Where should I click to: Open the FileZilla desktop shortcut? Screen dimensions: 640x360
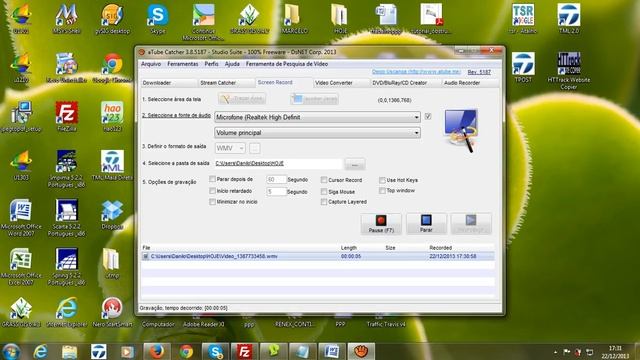click(x=67, y=116)
